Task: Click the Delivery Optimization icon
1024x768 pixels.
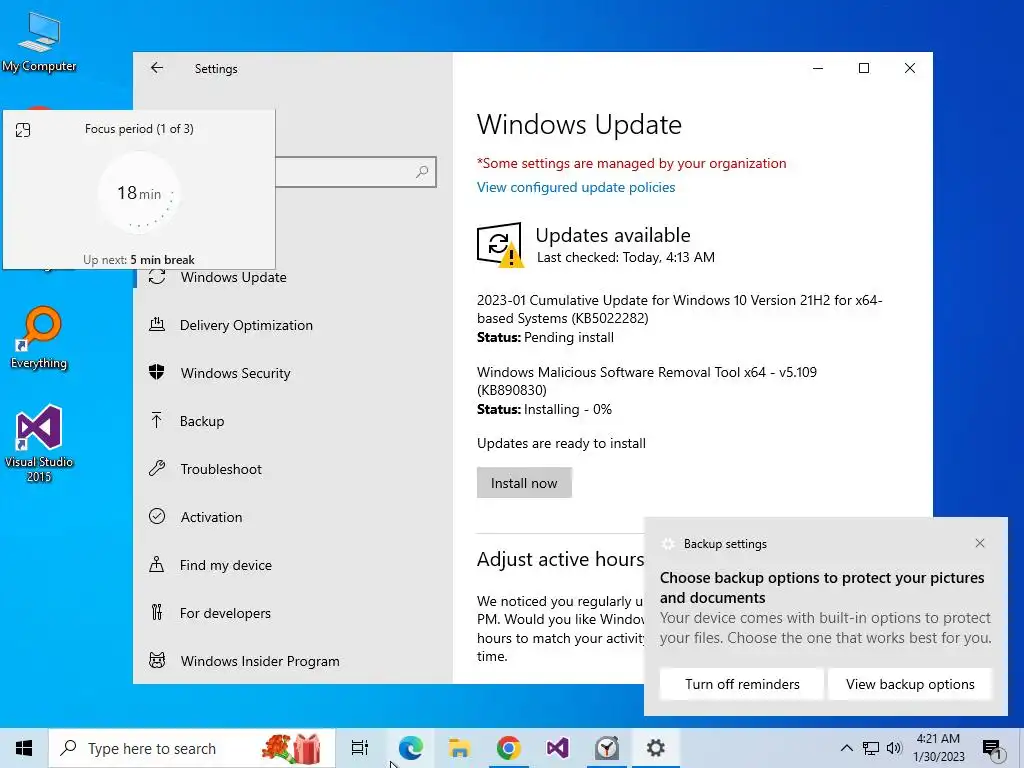Action: (157, 324)
